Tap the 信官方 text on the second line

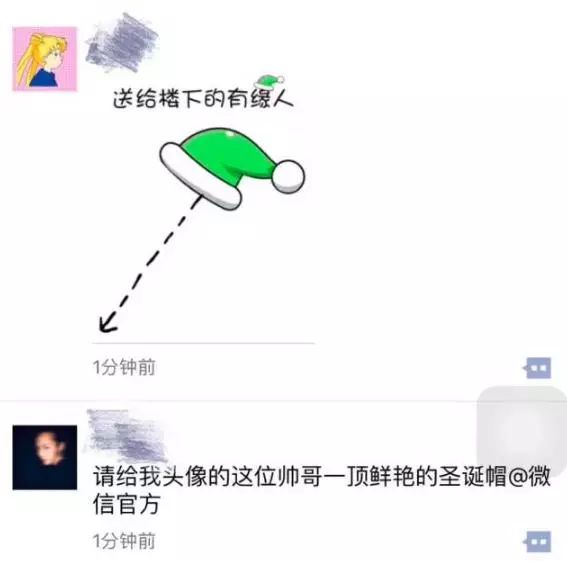pos(127,504)
